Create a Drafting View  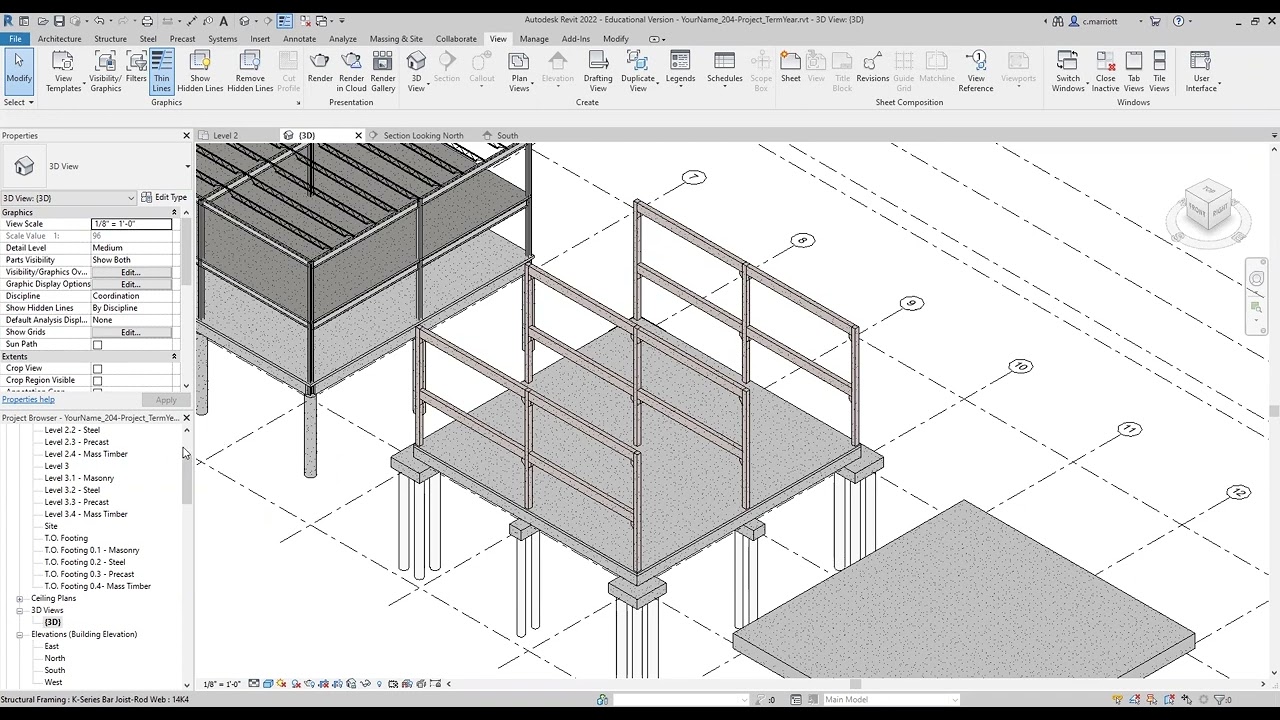[x=598, y=71]
